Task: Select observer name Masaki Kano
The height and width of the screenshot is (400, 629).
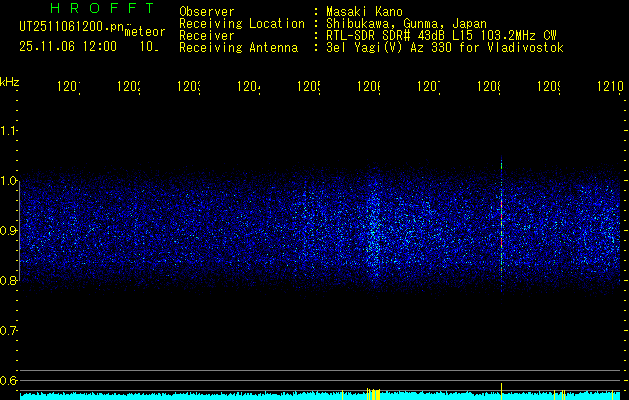Action: pyautogui.click(x=364, y=11)
